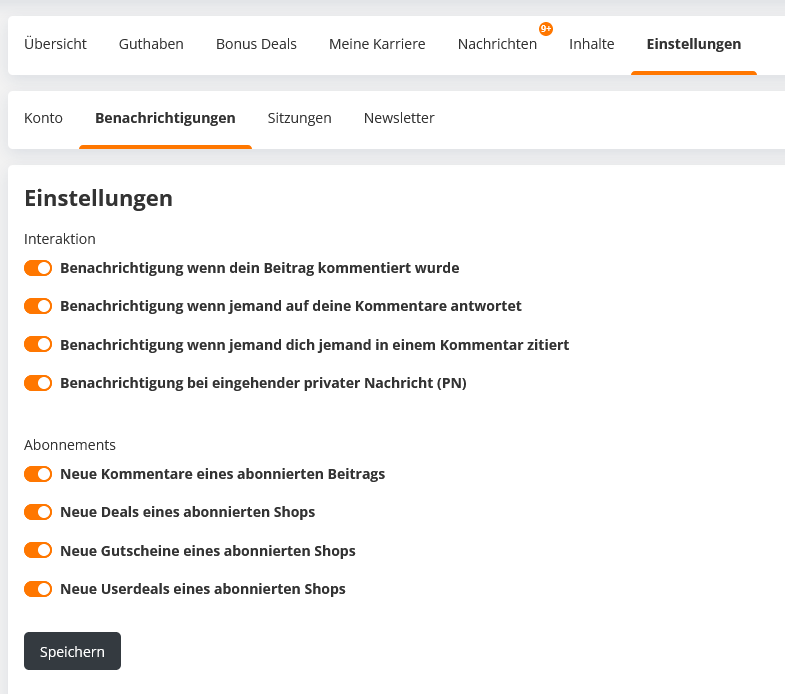Screen dimensions: 785x694
Task: Select the Inhalte tab
Action: [592, 44]
